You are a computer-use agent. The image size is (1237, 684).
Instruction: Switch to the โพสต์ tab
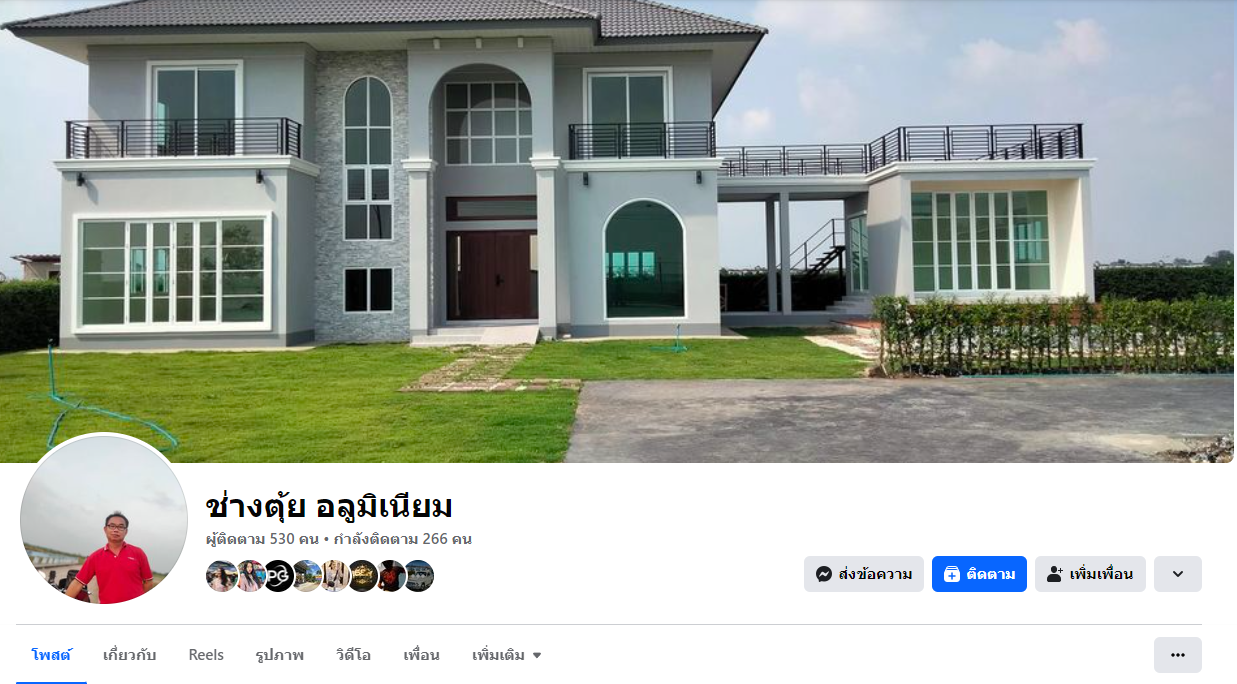(x=51, y=655)
